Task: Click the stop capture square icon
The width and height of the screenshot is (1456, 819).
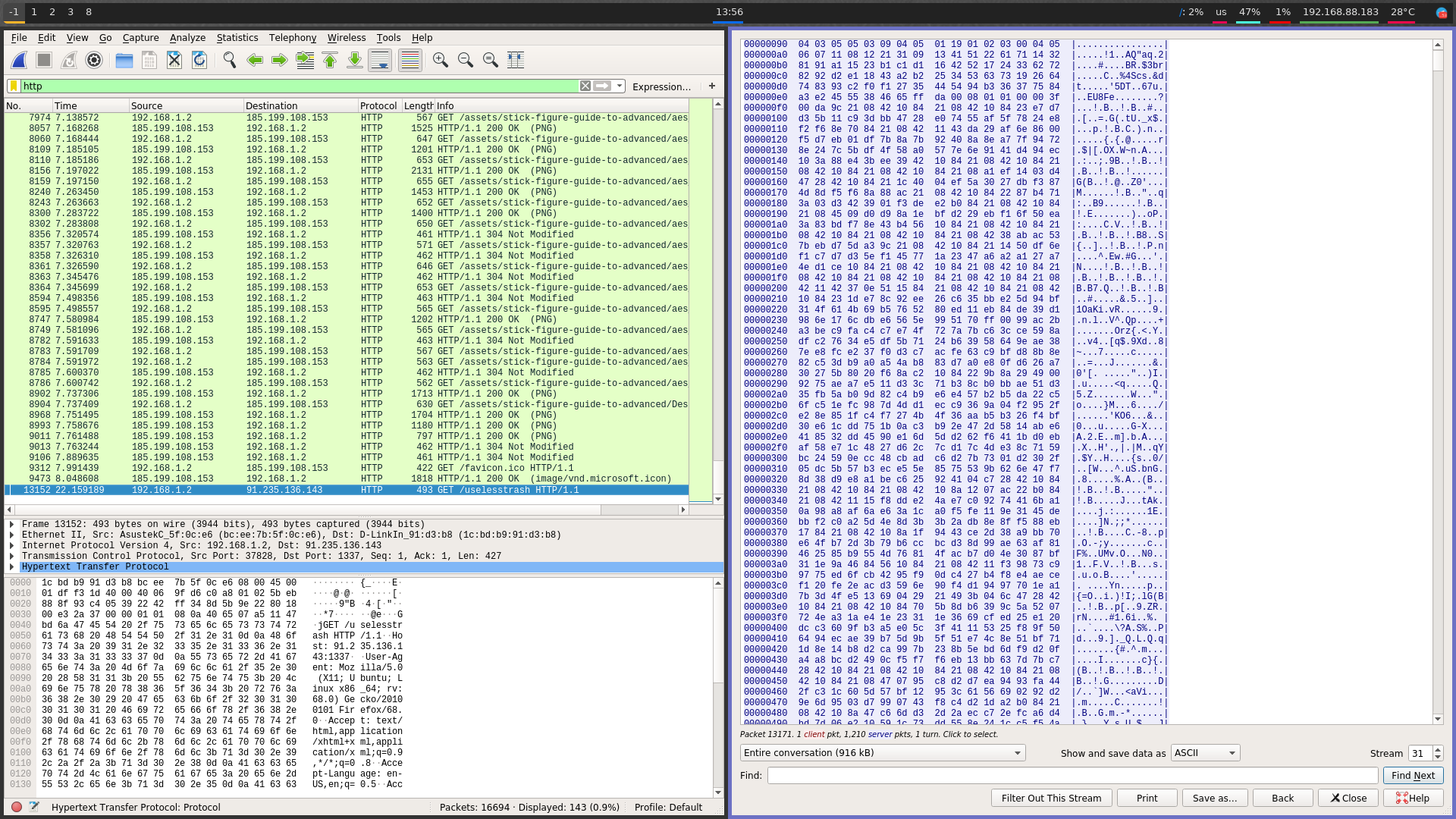Action: 44,60
